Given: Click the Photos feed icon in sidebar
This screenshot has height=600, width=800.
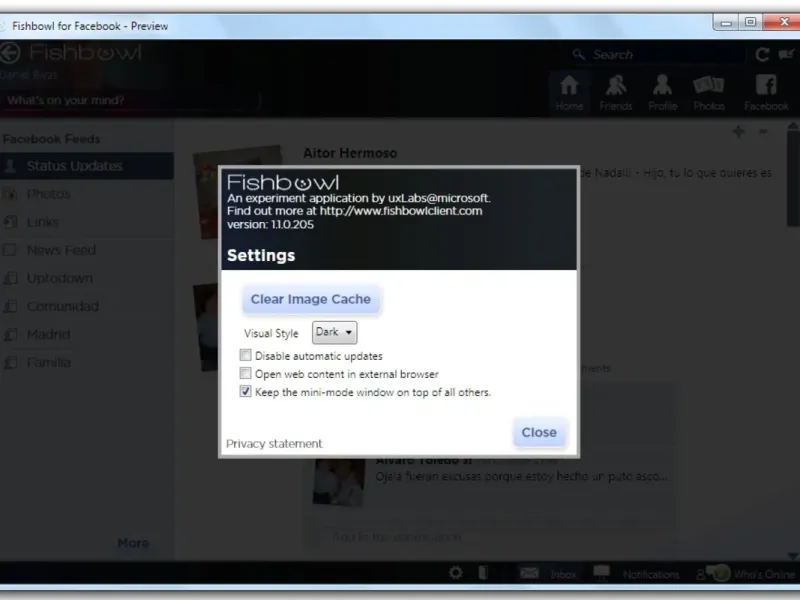Looking at the screenshot, I should point(10,194).
